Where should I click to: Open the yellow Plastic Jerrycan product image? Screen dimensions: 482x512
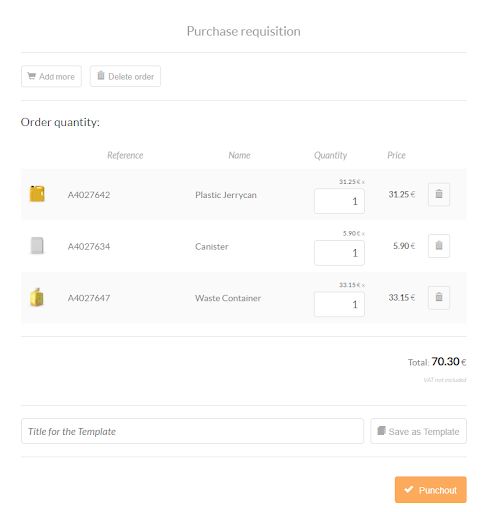click(37, 194)
